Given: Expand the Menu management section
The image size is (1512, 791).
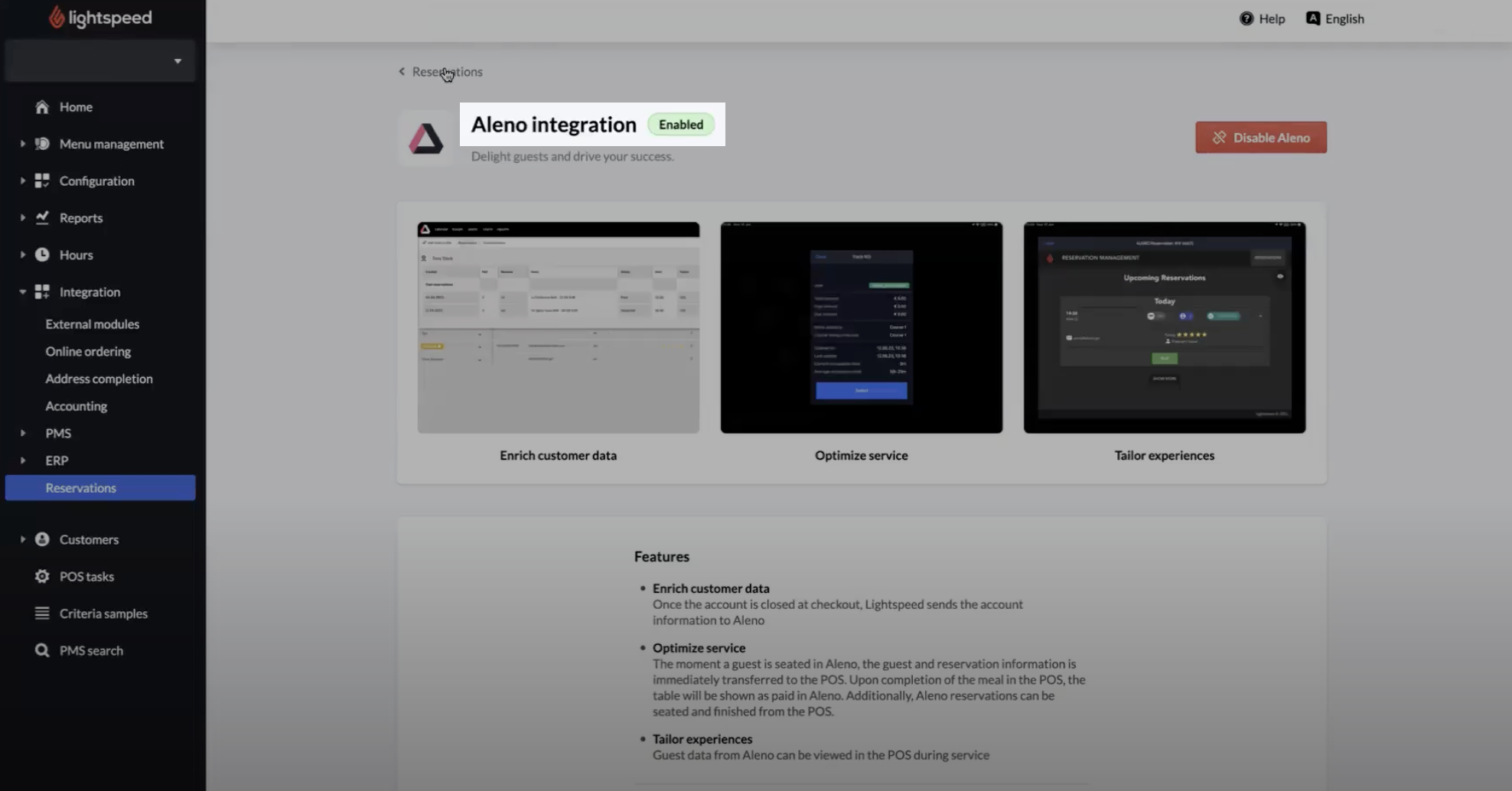Looking at the screenshot, I should [x=22, y=144].
